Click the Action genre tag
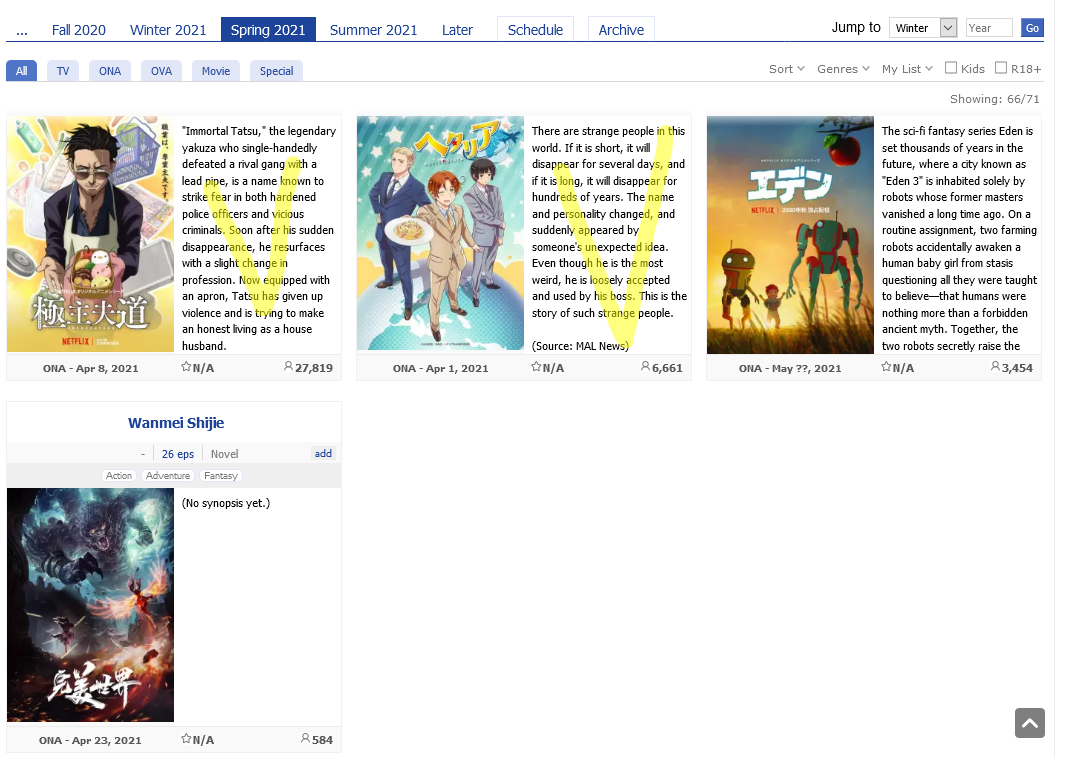This screenshot has width=1081, height=757. (119, 476)
